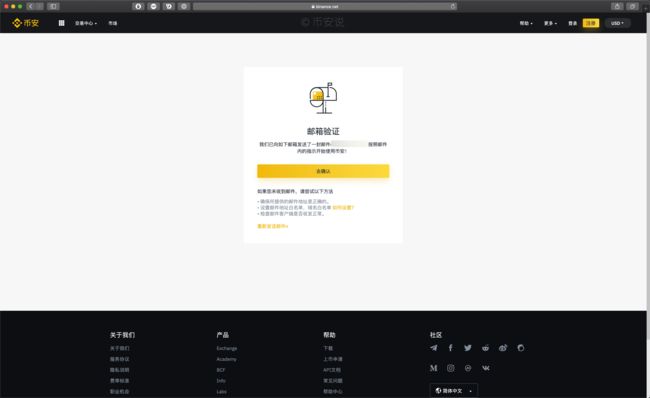The image size is (650, 398).
Task: Open the grid apps menu icon
Action: tap(61, 23)
